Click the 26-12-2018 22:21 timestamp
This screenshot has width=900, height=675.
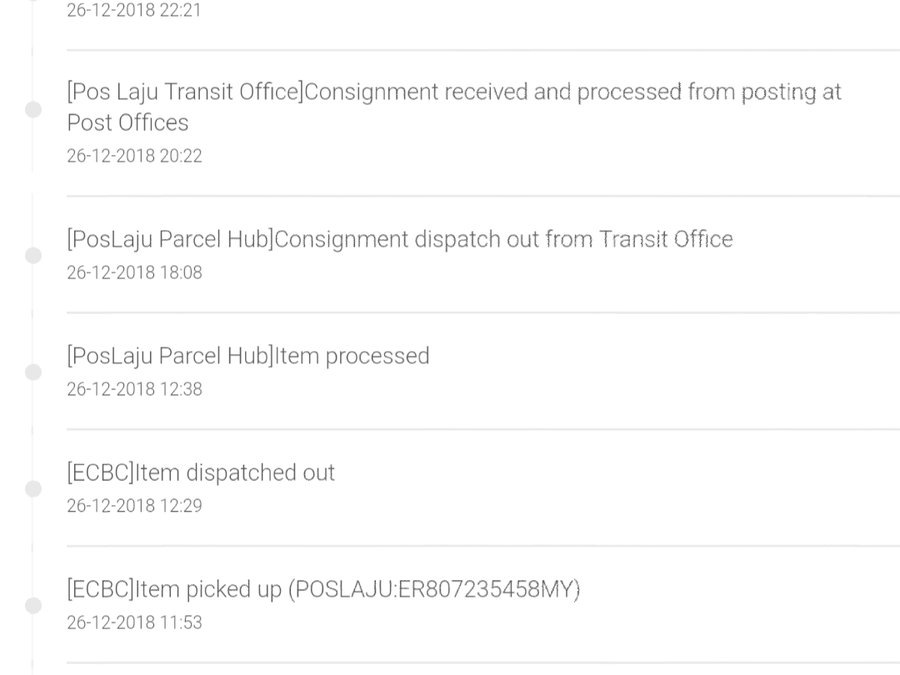tap(134, 12)
